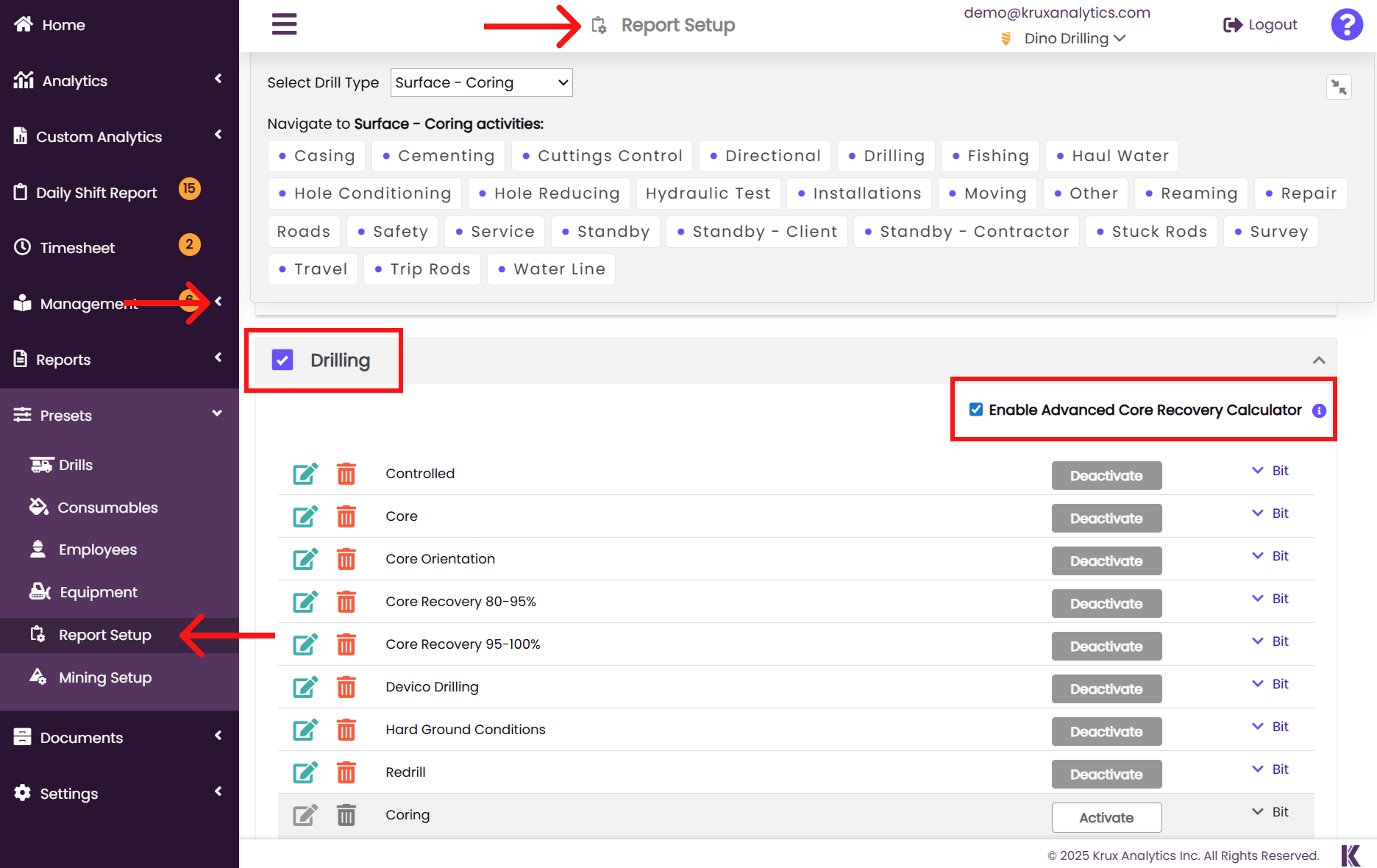Click the Logout link
This screenshot has width=1377, height=868.
[x=1260, y=24]
